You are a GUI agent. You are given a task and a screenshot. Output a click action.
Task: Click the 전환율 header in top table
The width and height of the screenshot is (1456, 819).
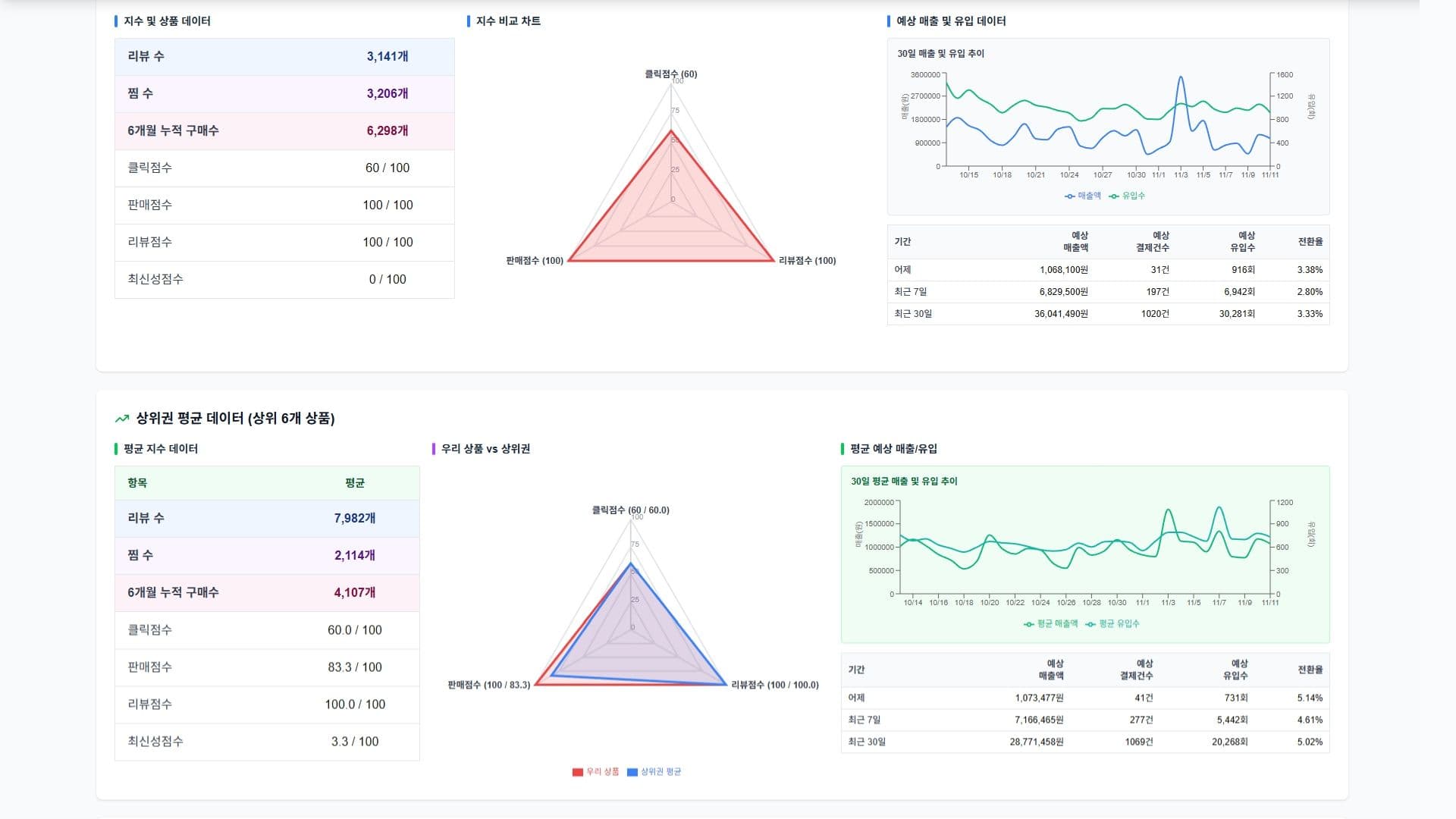click(x=1310, y=242)
